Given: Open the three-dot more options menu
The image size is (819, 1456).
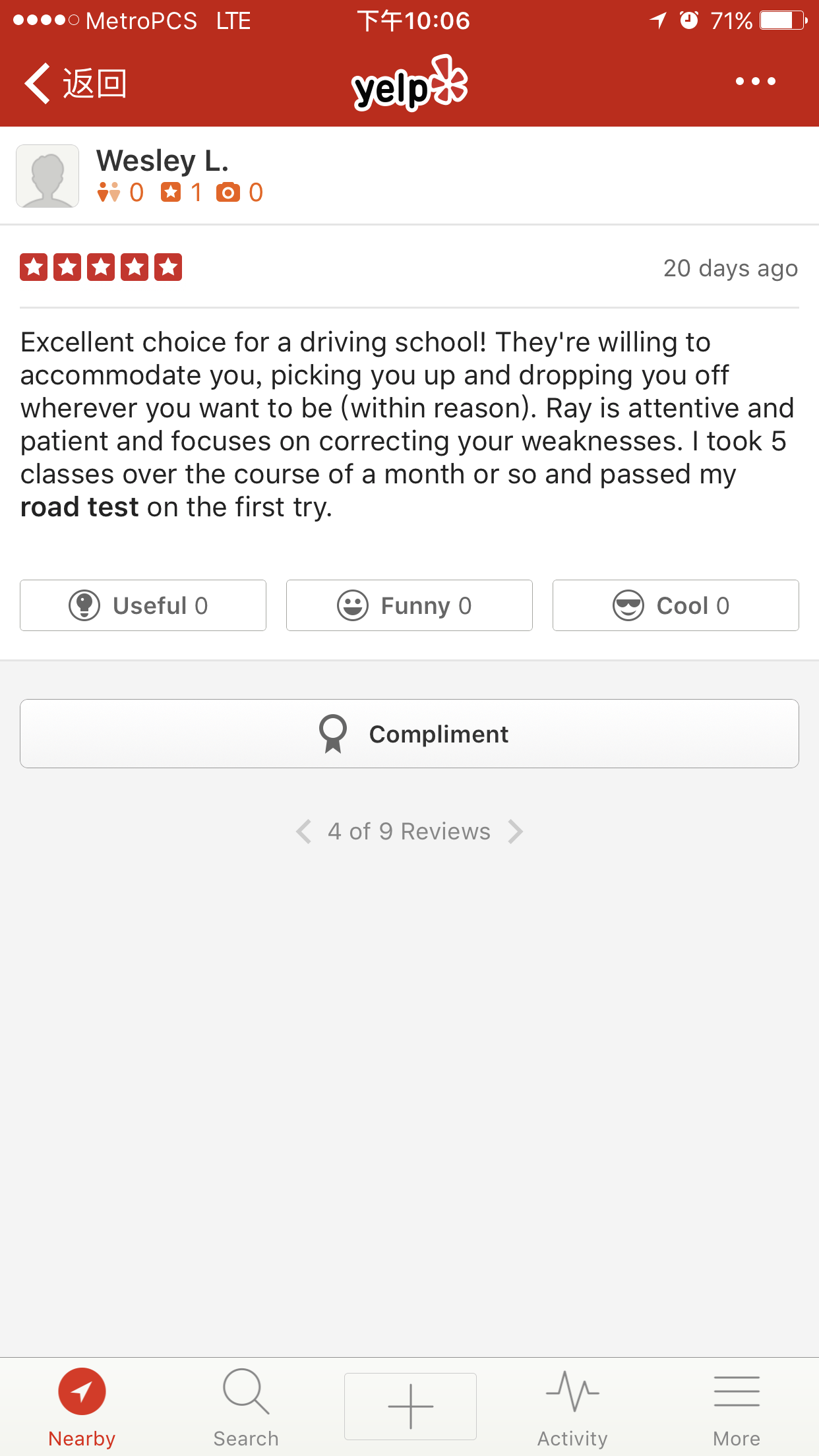Looking at the screenshot, I should tap(755, 82).
